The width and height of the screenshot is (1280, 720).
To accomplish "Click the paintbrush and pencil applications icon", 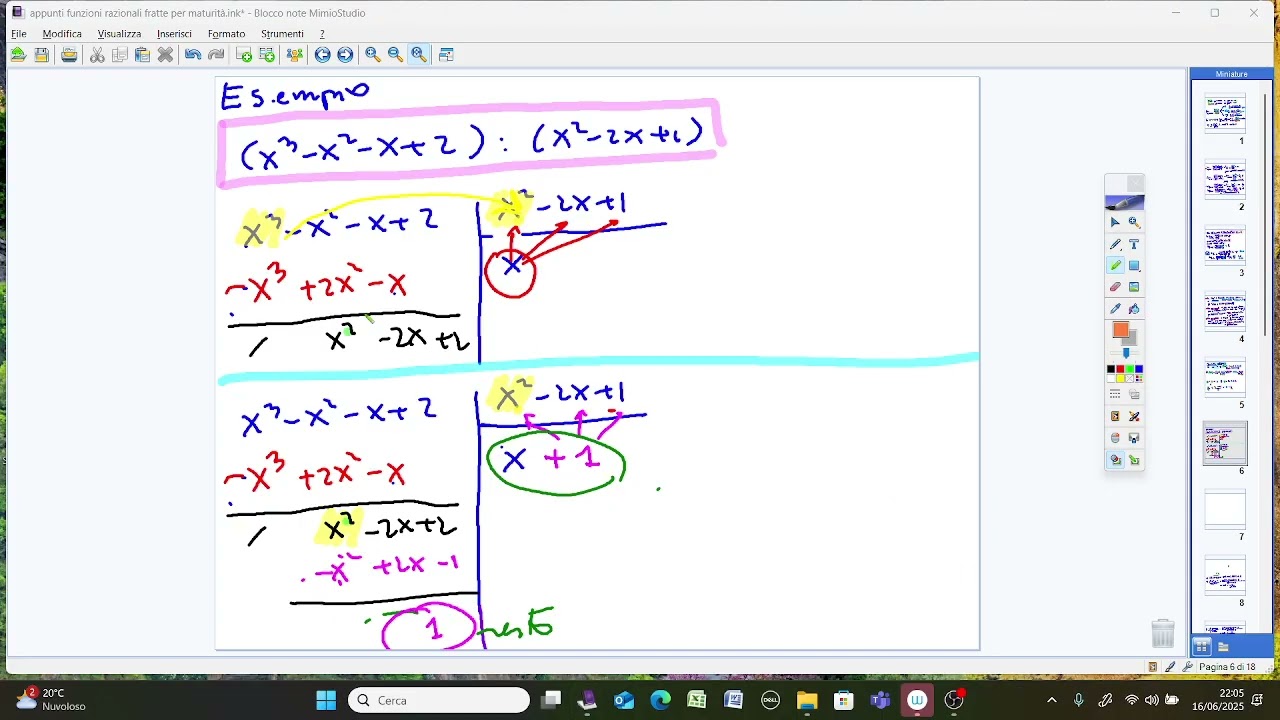I will [1134, 416].
